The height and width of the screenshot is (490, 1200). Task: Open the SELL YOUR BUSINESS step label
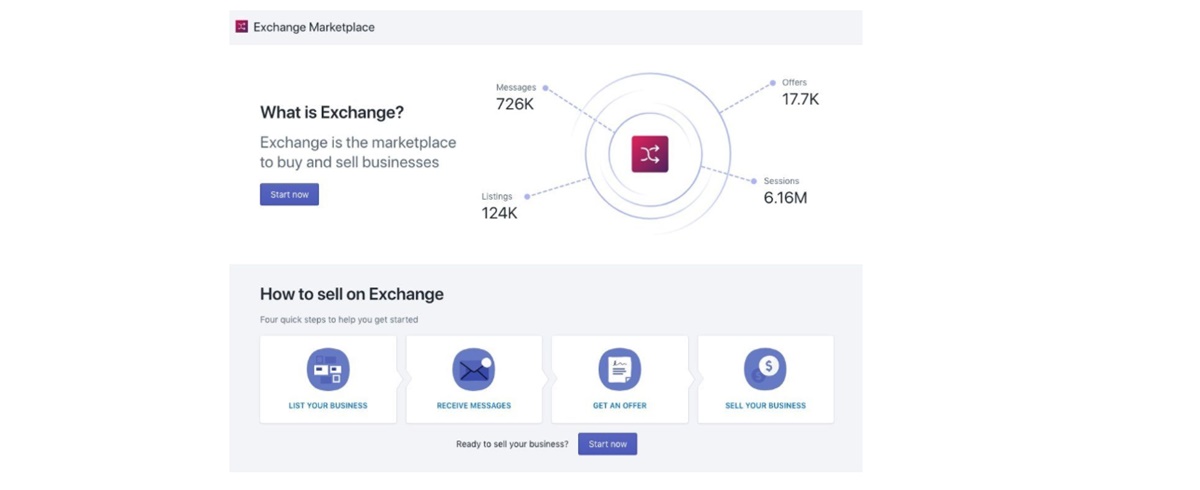(x=765, y=406)
